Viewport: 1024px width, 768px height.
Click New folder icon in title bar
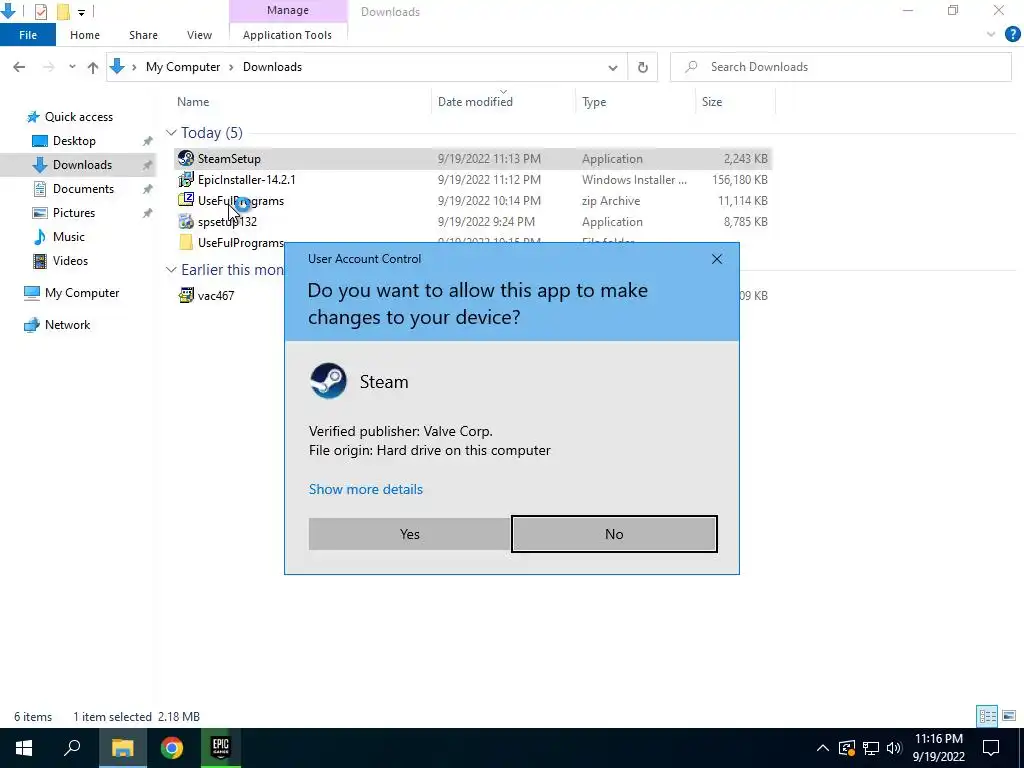(x=63, y=11)
